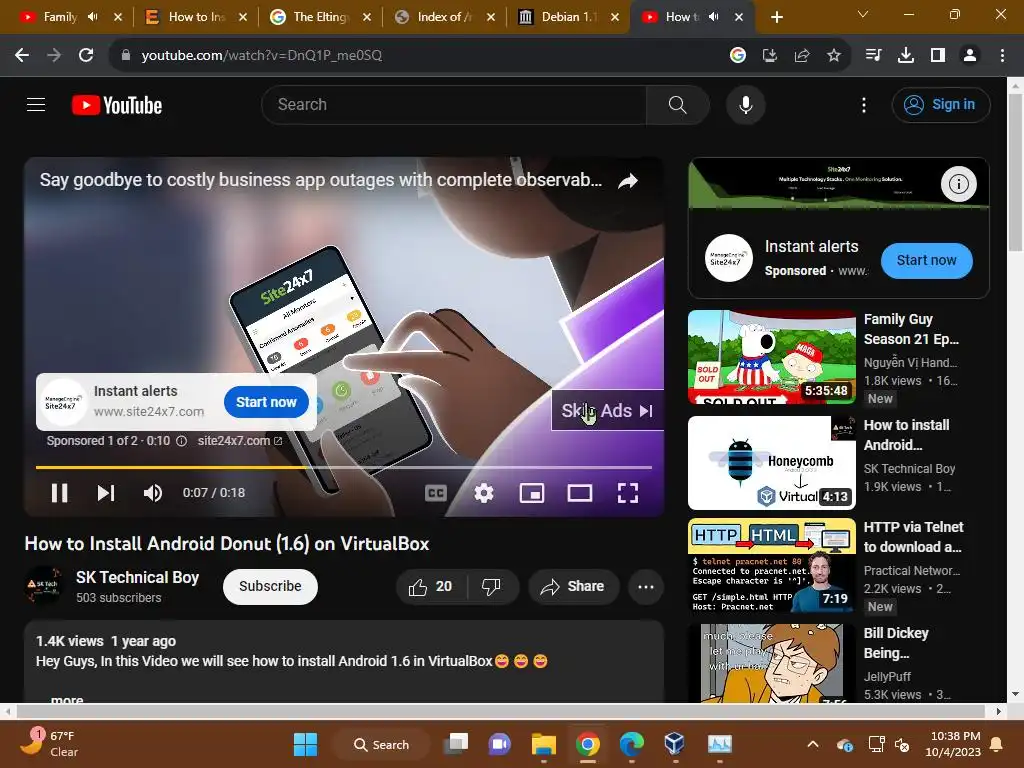
Task: Share the Android Donut video
Action: coord(572,586)
